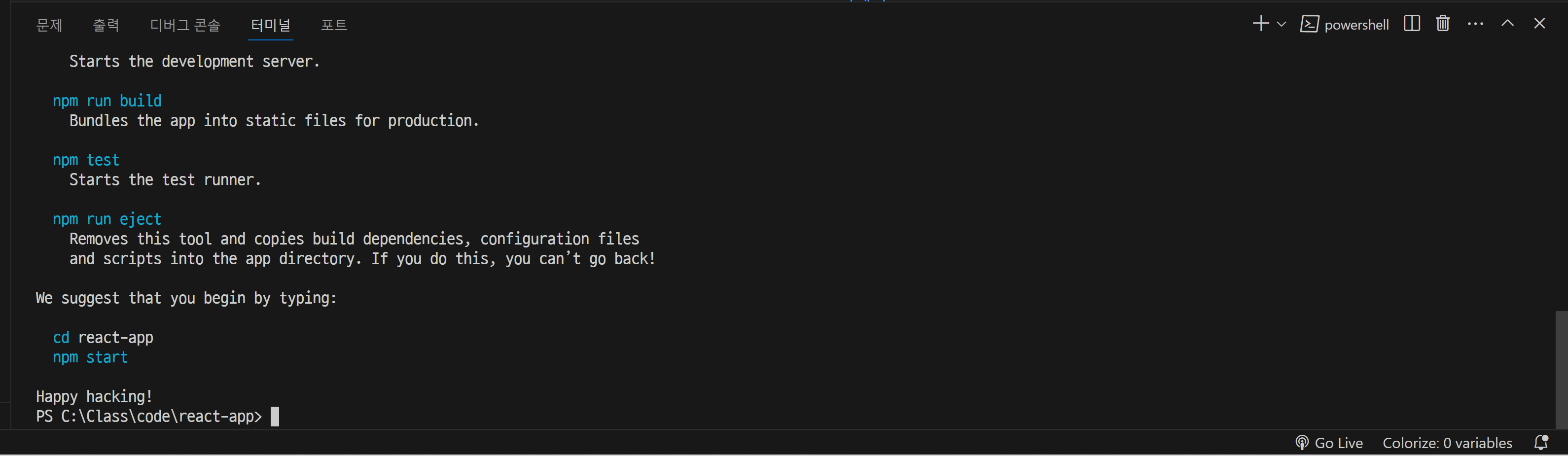Split the terminal panel

click(1412, 24)
